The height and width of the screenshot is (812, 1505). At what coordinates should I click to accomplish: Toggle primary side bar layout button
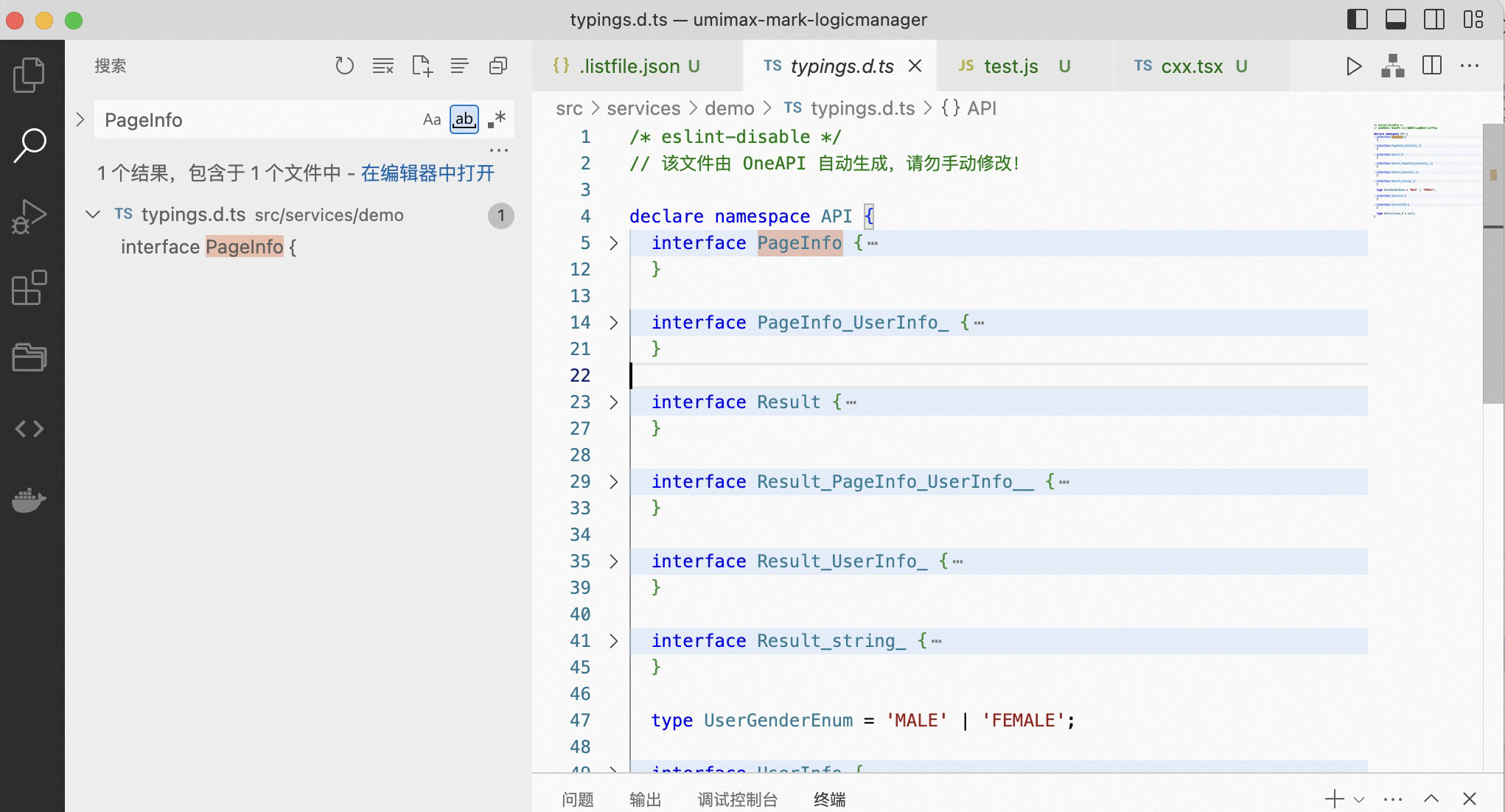pos(1357,20)
